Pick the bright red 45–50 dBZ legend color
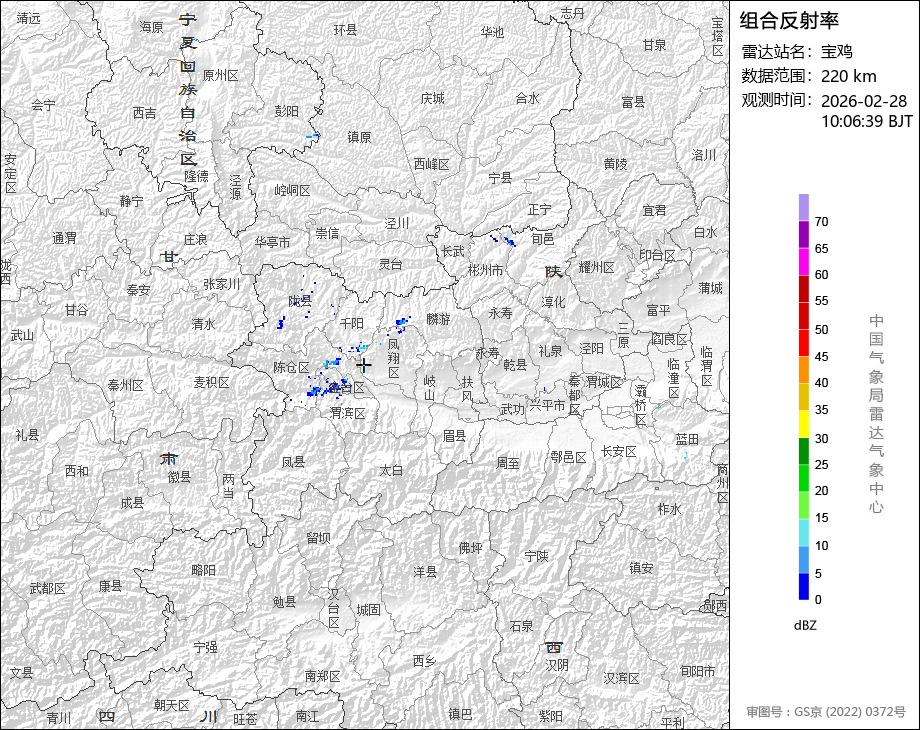 coord(804,343)
